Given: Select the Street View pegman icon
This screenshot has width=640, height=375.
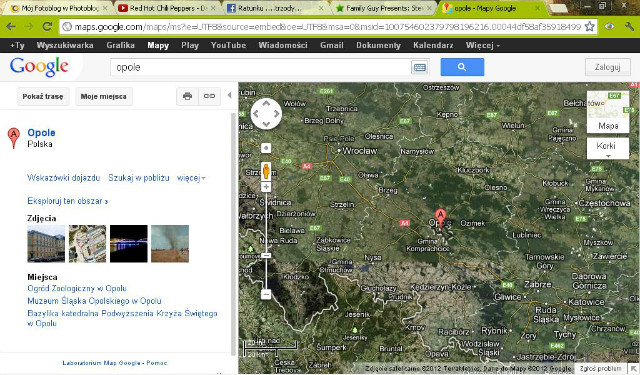Looking at the screenshot, I should pyautogui.click(x=266, y=171).
